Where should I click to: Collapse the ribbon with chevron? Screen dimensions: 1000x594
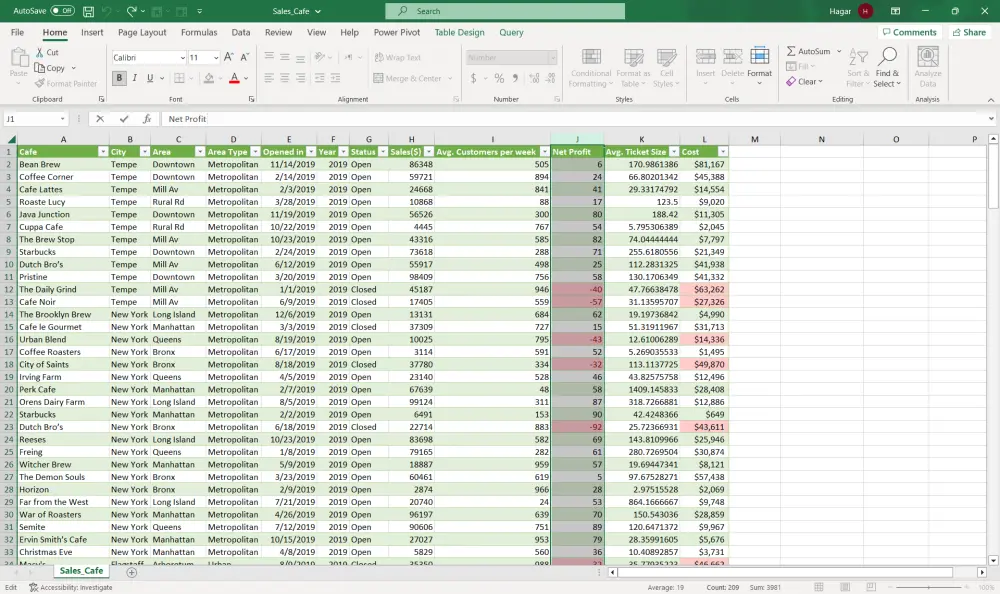tap(990, 100)
